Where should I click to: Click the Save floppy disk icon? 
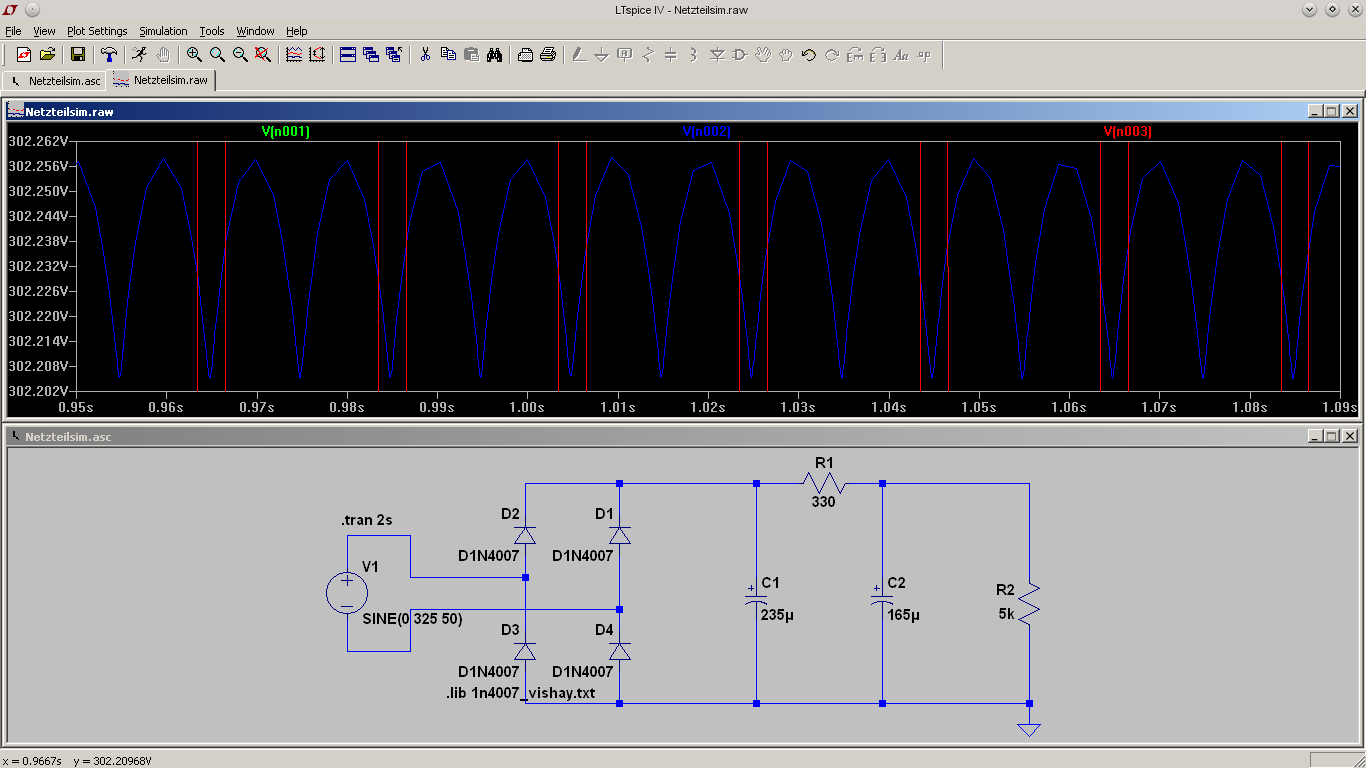tap(77, 55)
